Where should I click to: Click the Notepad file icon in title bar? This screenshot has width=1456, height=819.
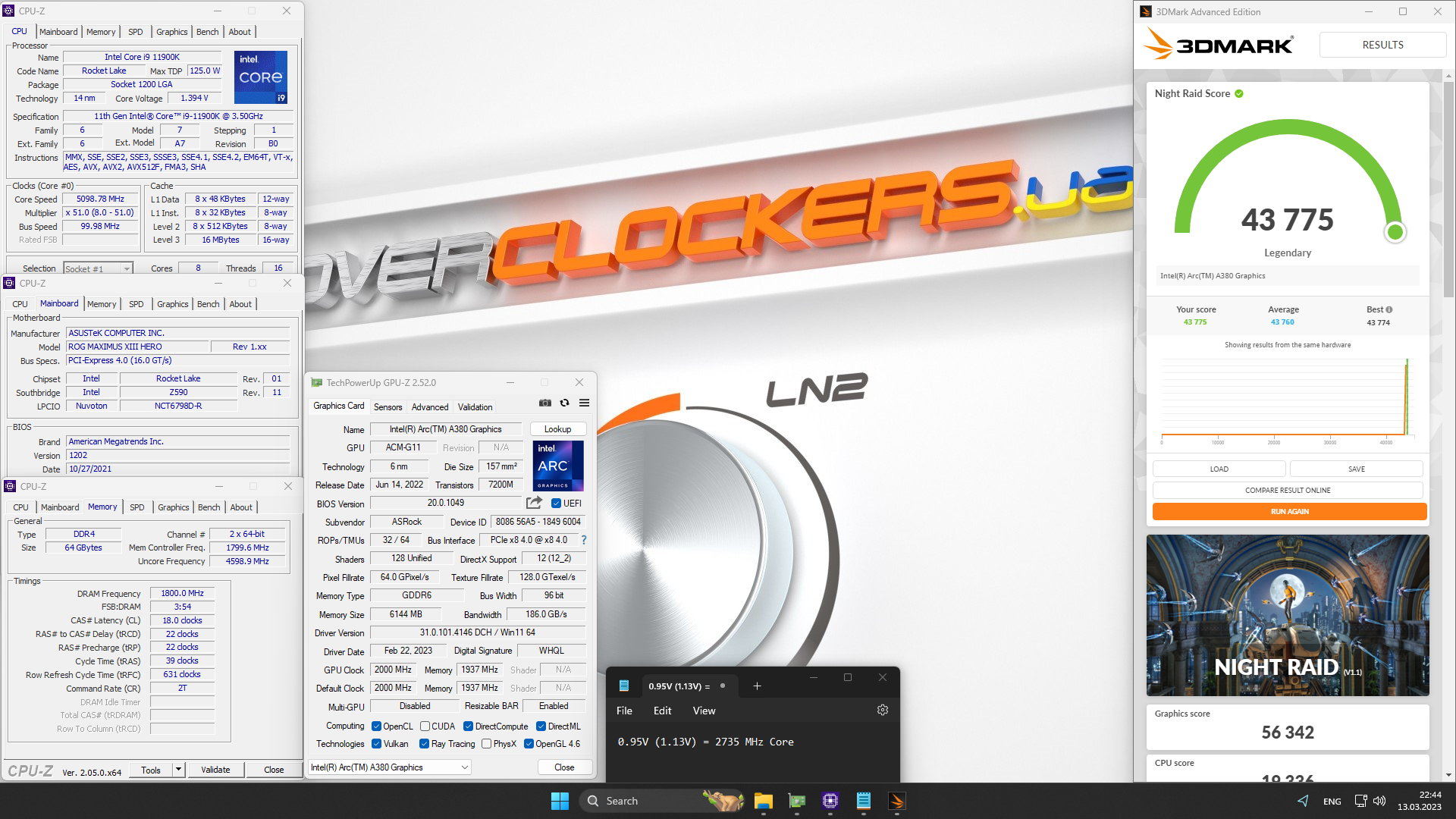tap(624, 686)
